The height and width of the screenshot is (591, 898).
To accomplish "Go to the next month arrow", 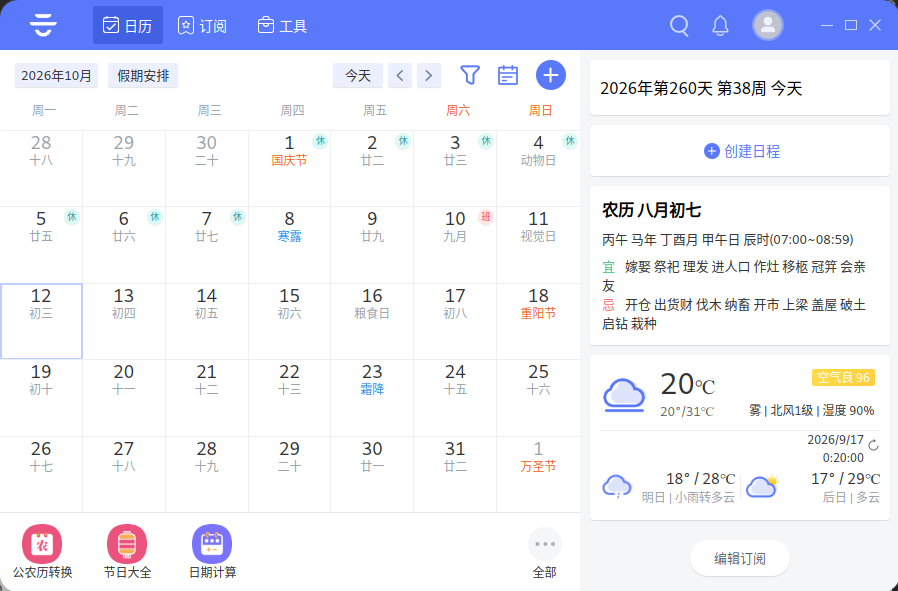I will pyautogui.click(x=428, y=76).
